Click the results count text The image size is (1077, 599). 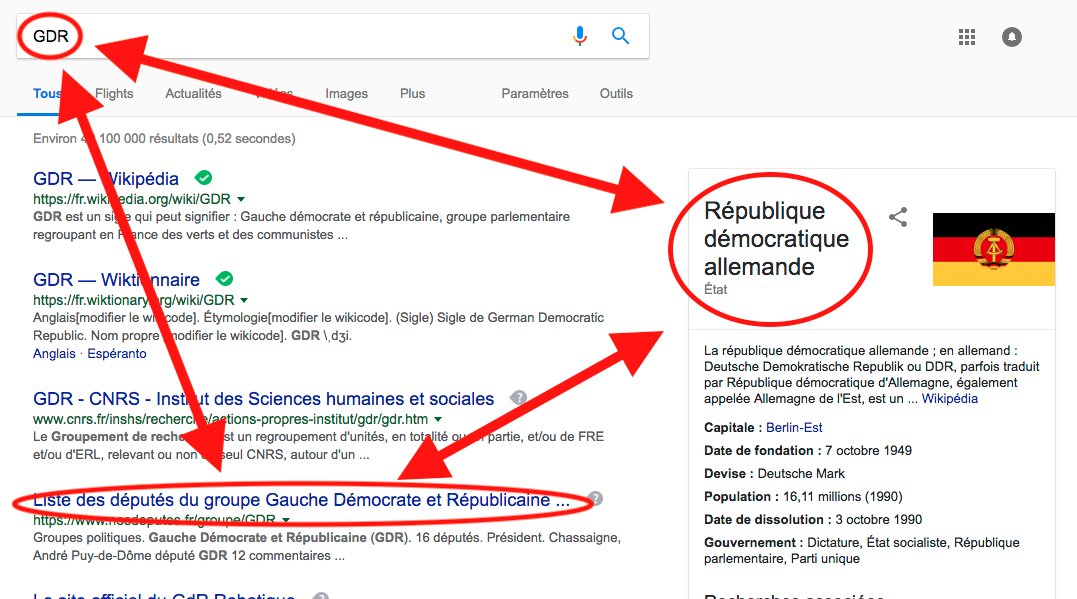[164, 139]
